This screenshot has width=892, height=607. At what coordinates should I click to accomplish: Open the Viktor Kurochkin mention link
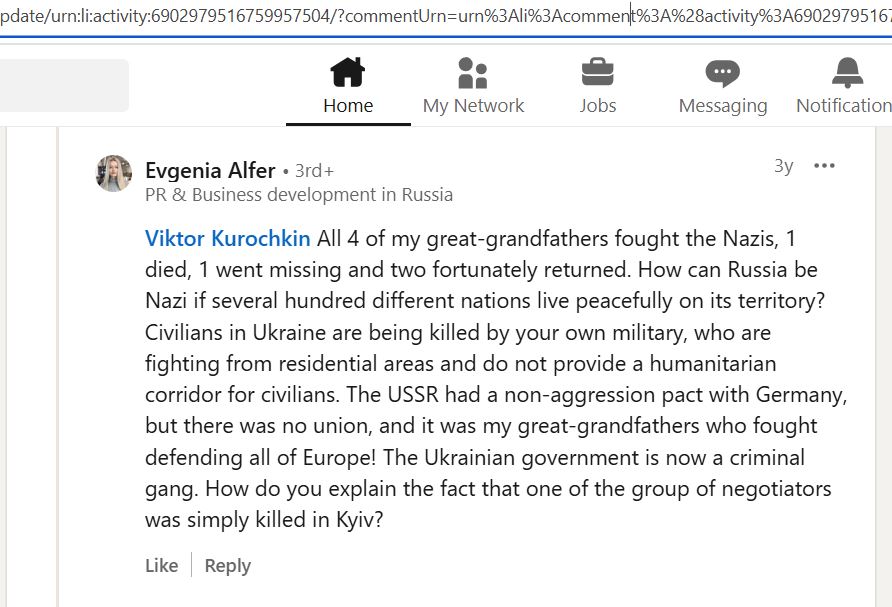228,238
